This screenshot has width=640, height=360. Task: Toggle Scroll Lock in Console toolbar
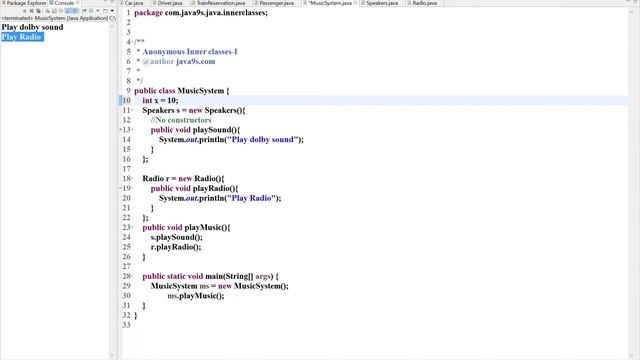point(54,11)
